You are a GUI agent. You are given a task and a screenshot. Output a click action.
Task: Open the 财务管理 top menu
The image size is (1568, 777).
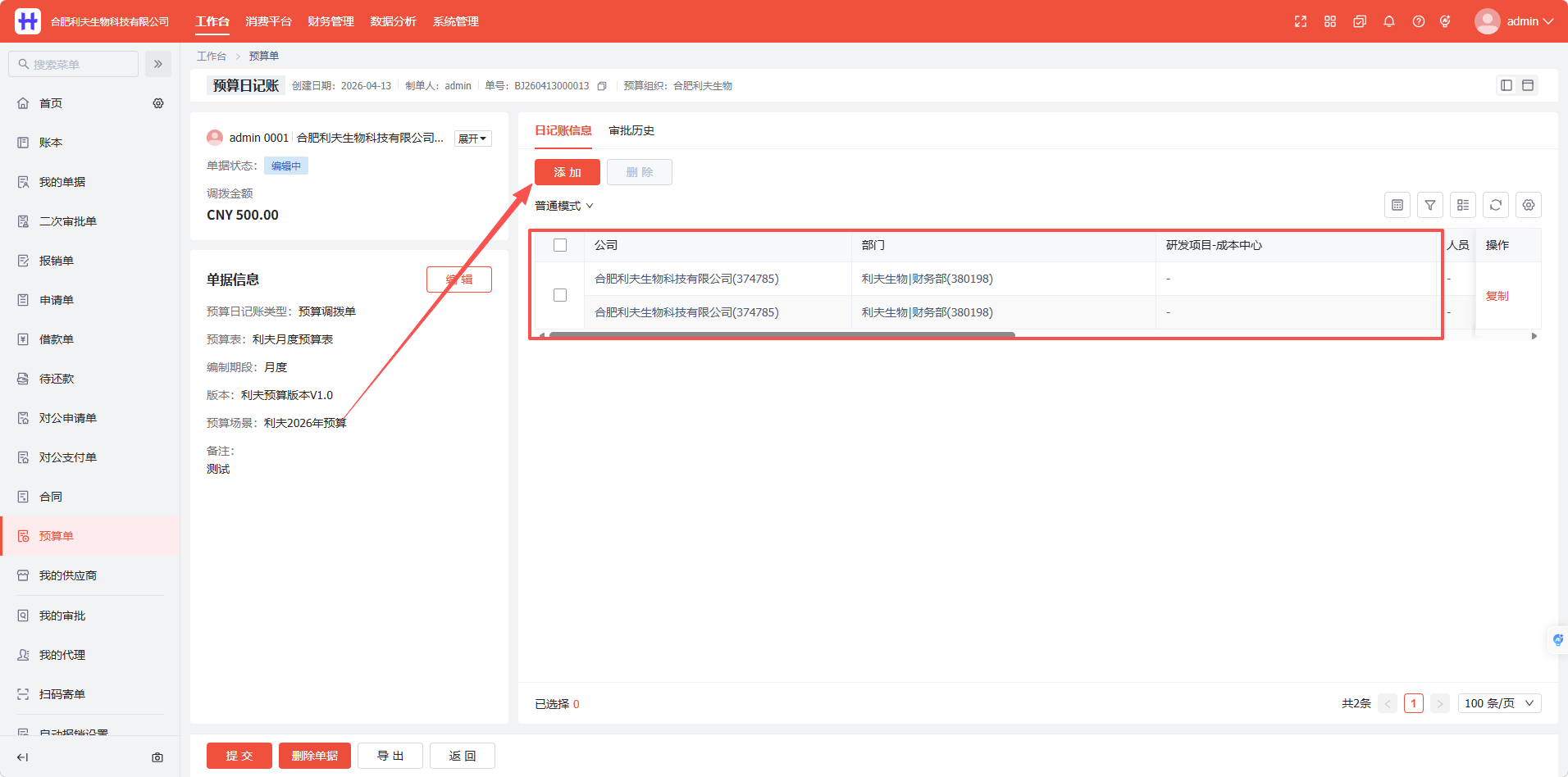point(330,21)
